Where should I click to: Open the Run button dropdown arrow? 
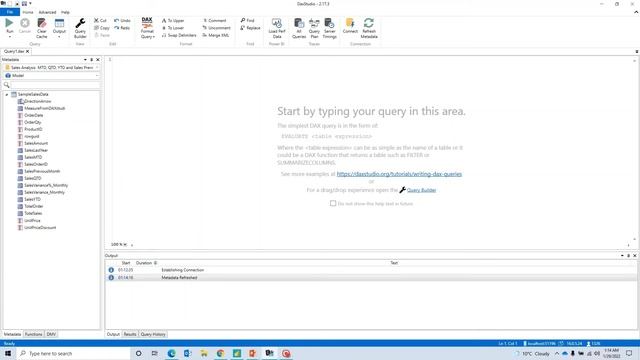point(9,37)
